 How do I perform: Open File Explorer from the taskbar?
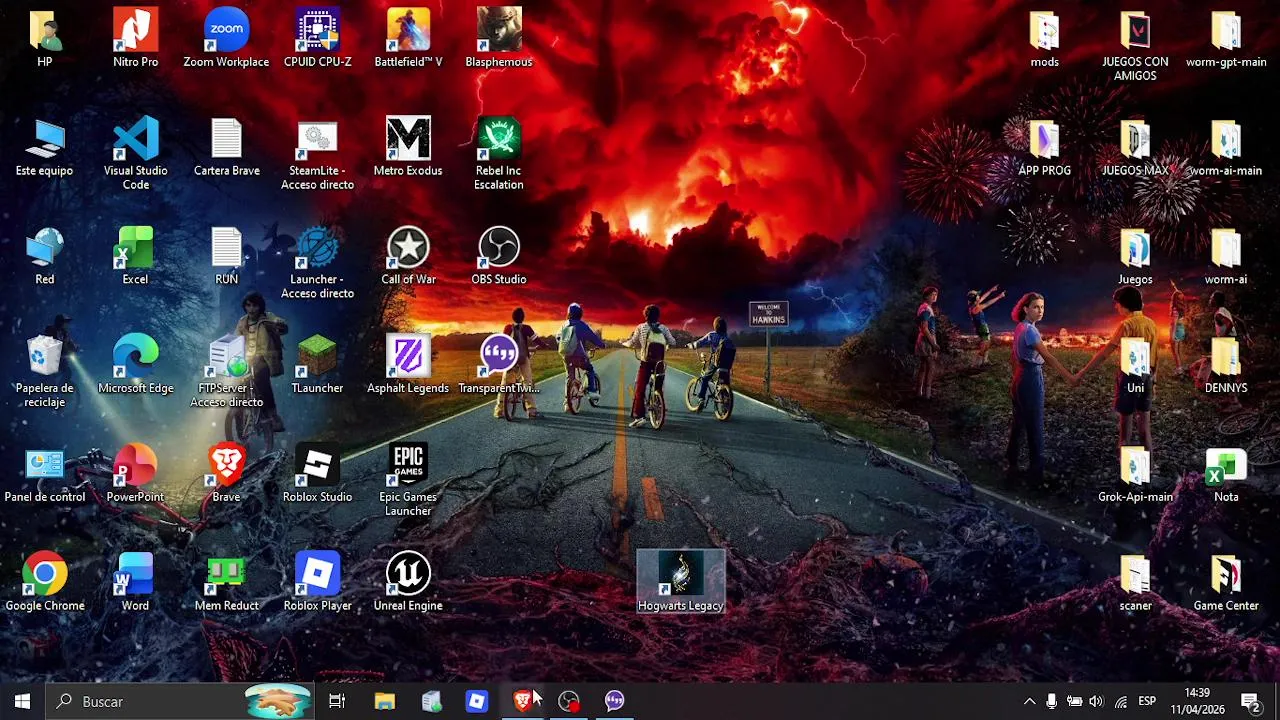[x=384, y=701]
